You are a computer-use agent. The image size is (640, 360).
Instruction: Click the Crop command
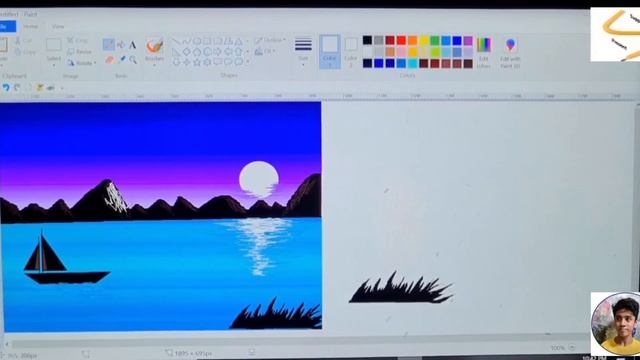pos(78,40)
